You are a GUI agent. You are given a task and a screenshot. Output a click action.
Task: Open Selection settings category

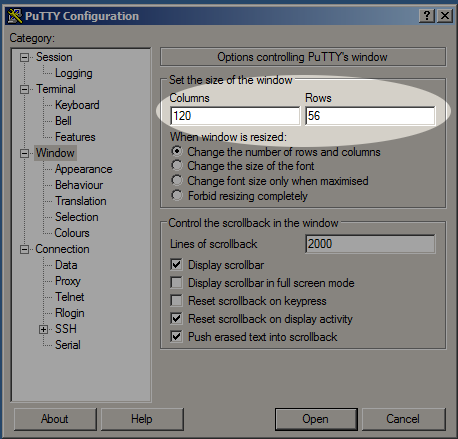77,217
